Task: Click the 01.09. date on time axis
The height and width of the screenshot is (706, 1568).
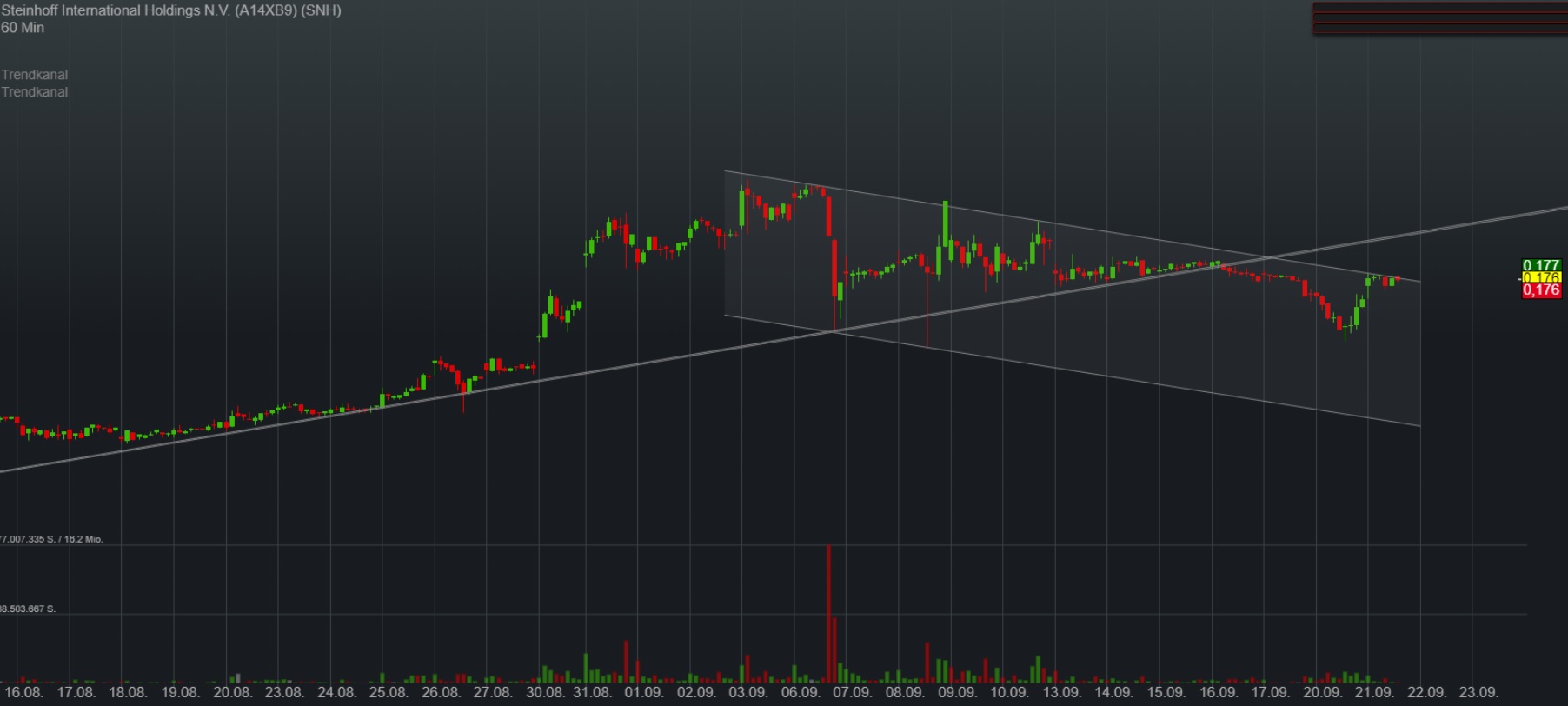Action: [643, 693]
